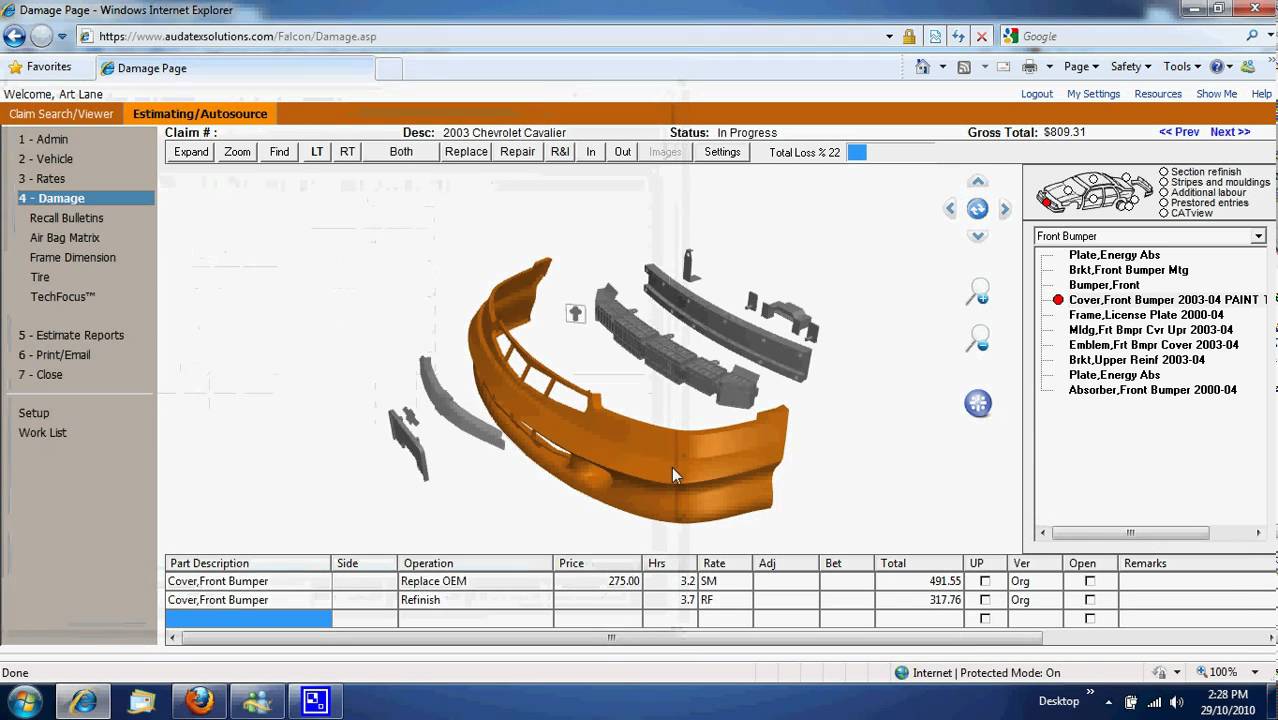Open the address bar history dropdown
The width and height of the screenshot is (1278, 720).
(889, 36)
